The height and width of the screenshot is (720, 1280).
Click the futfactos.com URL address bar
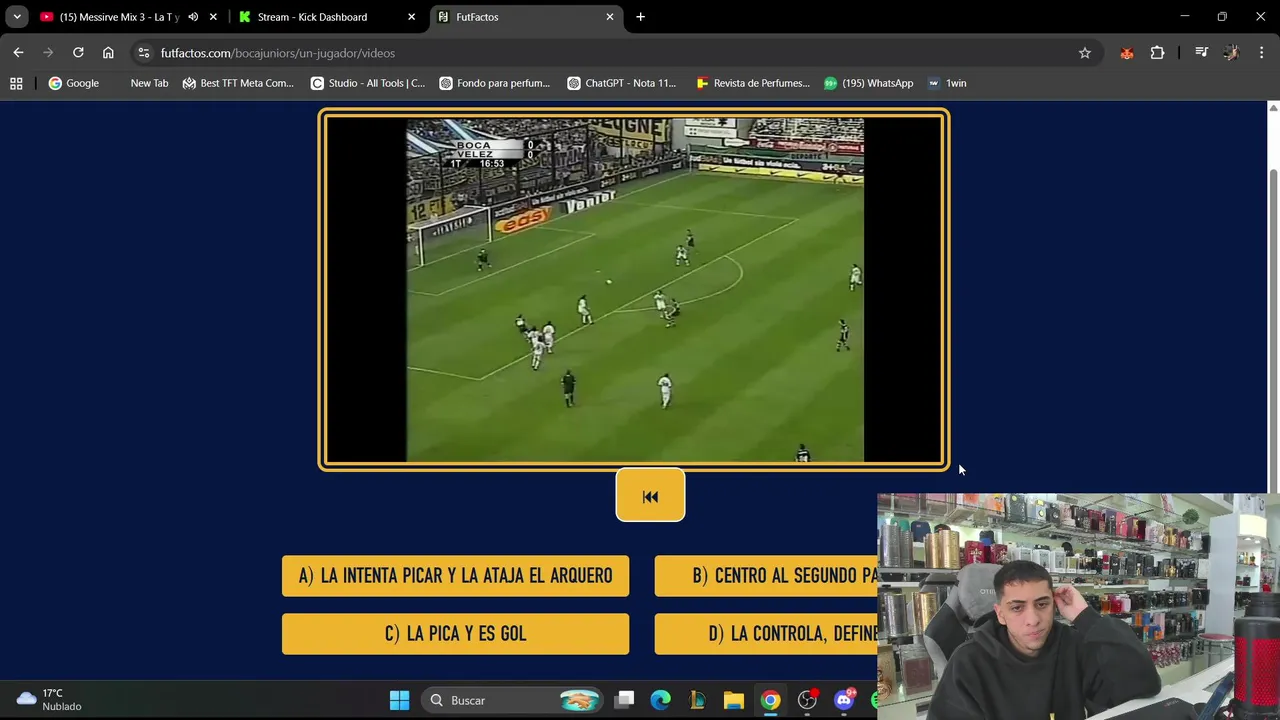pyautogui.click(x=600, y=53)
